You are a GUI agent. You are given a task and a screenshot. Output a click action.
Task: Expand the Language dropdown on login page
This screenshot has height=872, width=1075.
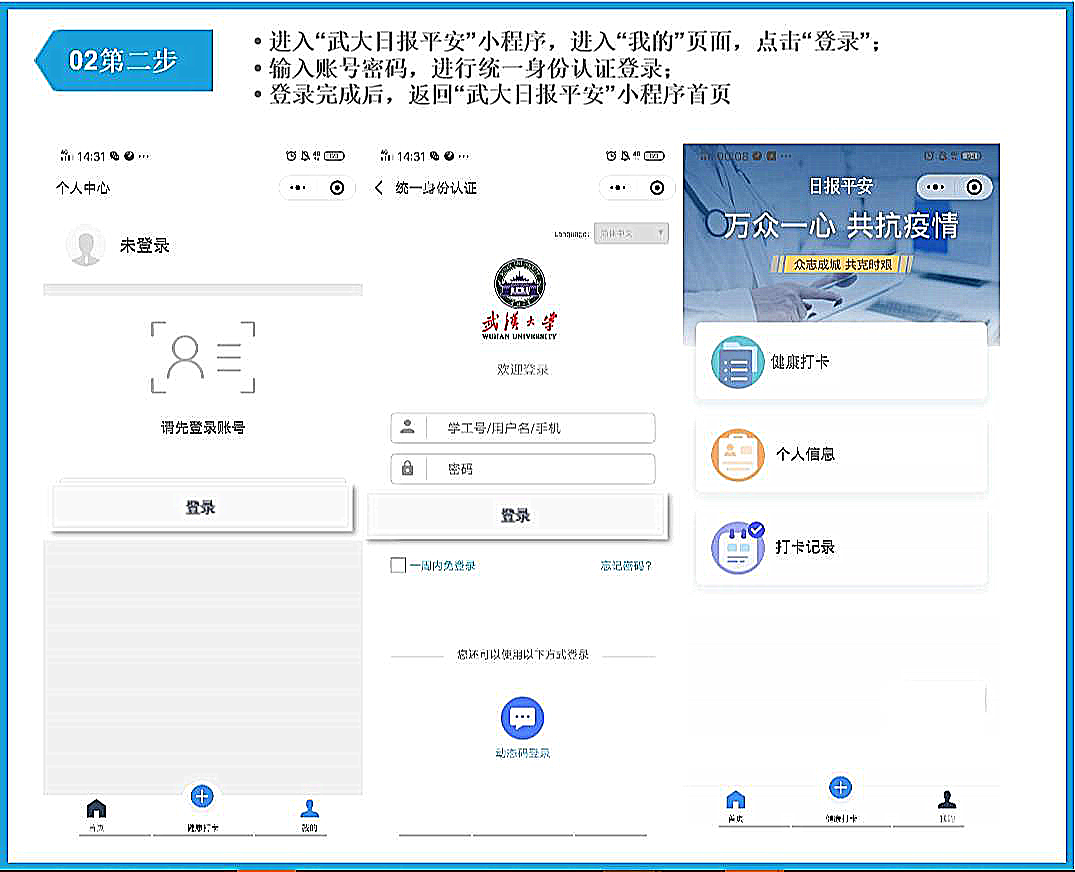tap(631, 234)
